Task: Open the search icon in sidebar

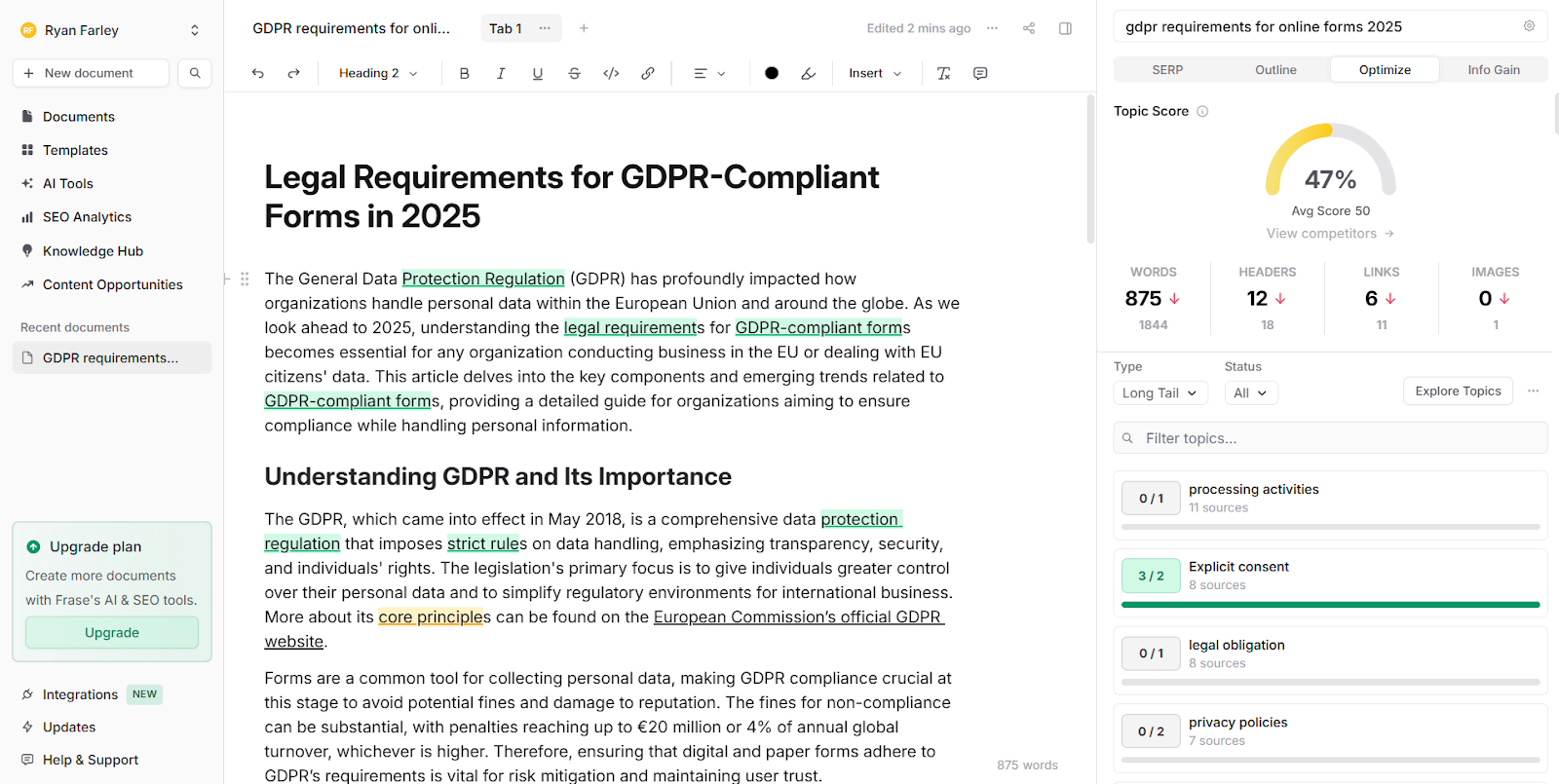Action: point(195,73)
